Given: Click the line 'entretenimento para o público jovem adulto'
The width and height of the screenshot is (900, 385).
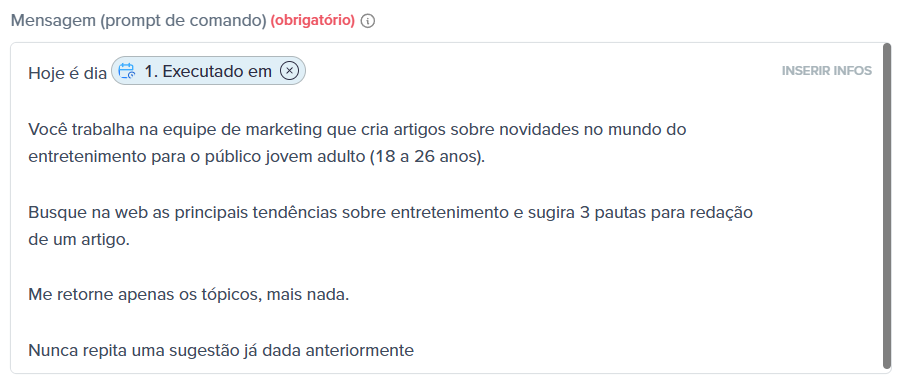Looking at the screenshot, I should click(257, 157).
